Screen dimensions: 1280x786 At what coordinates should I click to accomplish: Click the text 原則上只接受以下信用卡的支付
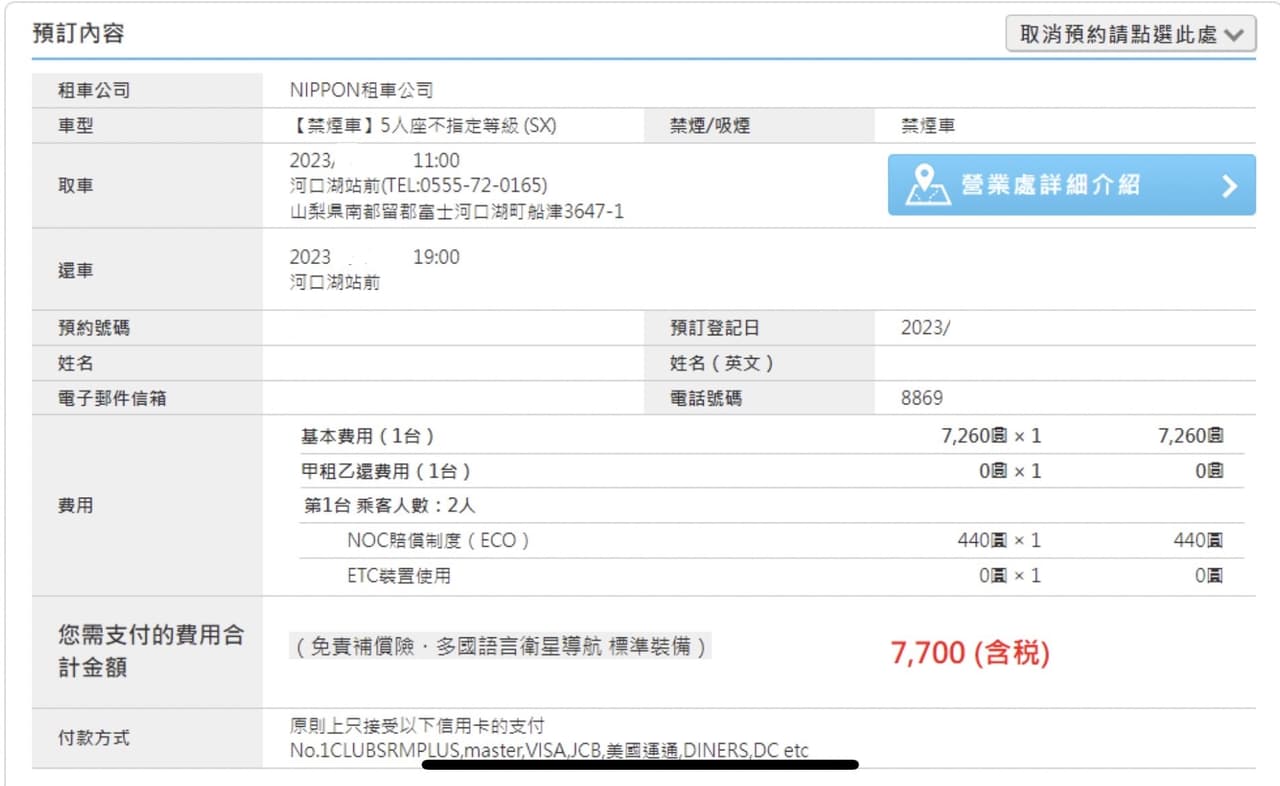coord(417,725)
